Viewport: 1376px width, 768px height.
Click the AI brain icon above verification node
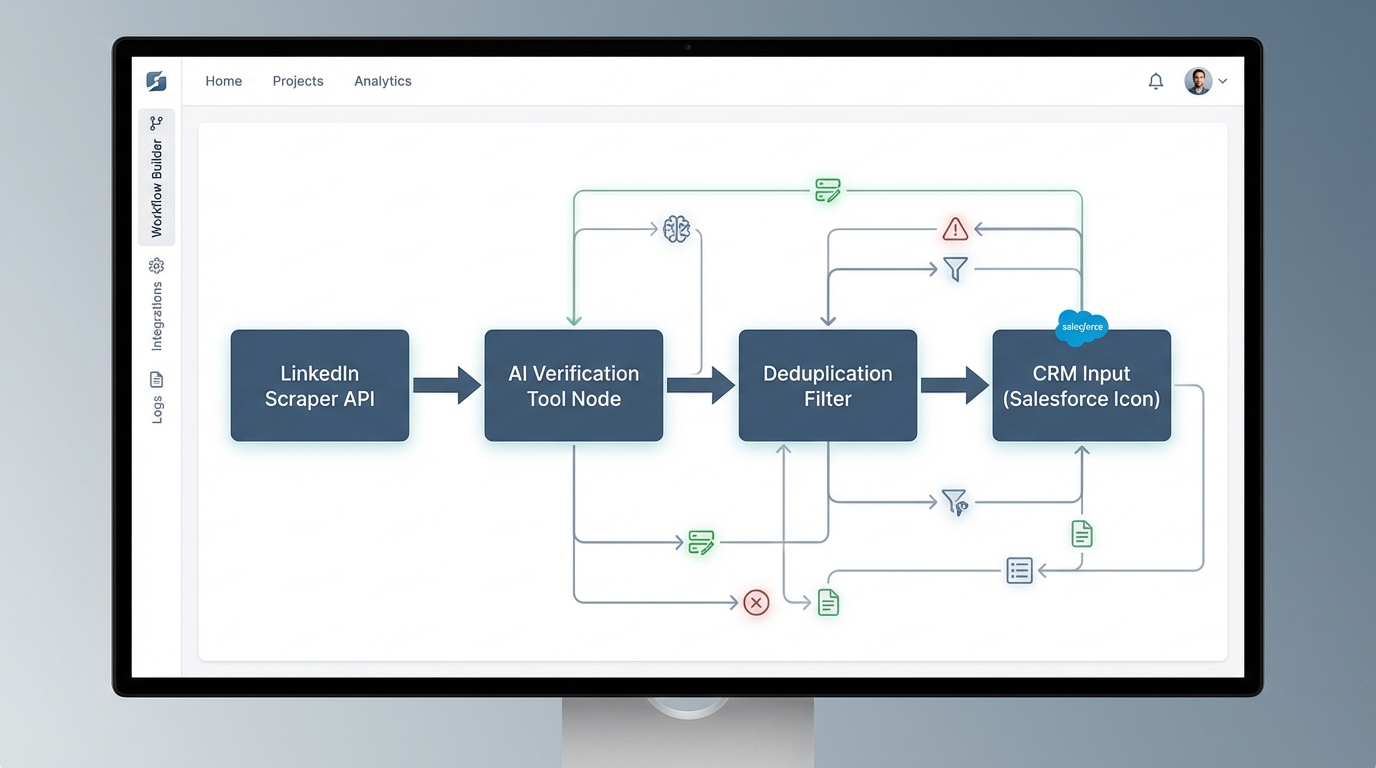(x=677, y=229)
